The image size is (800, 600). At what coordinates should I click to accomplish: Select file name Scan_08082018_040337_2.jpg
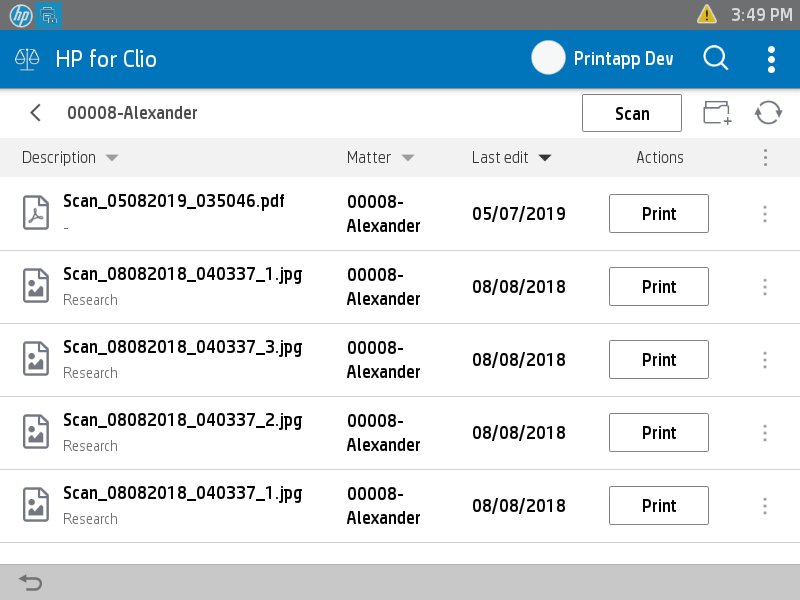coord(183,420)
